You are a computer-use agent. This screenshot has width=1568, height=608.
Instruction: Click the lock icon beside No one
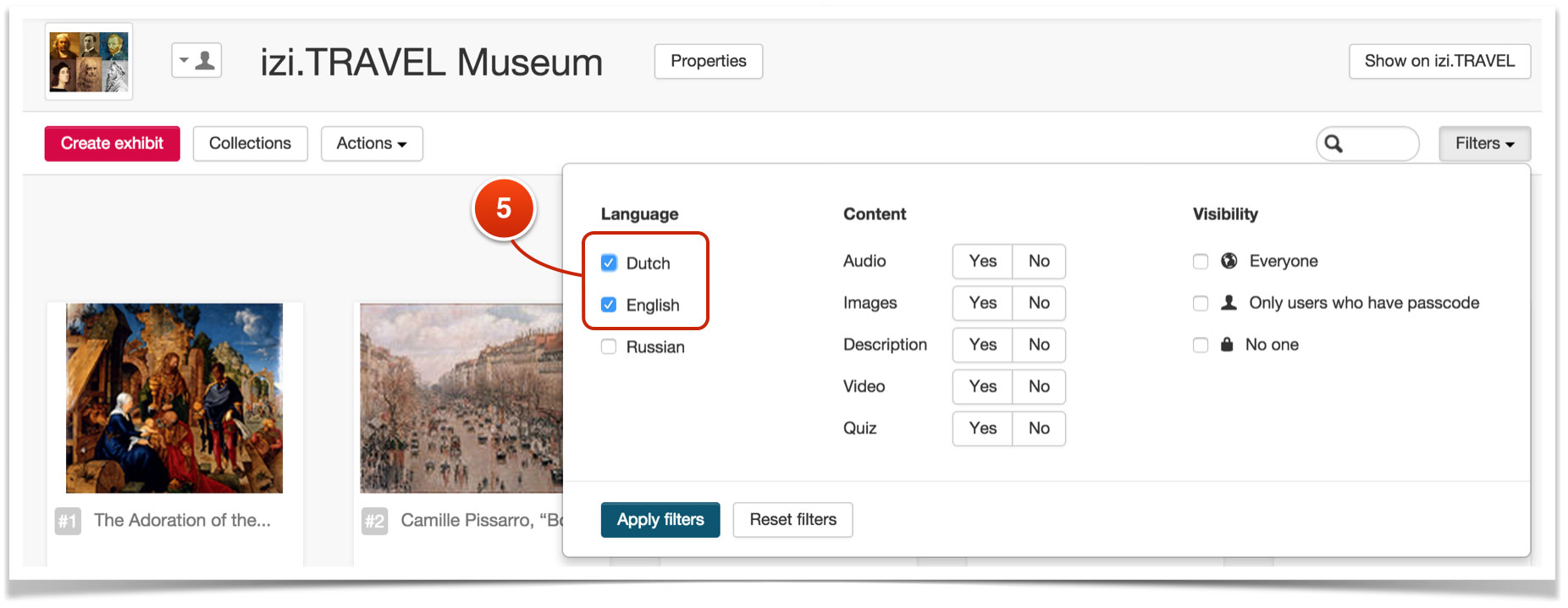pyautogui.click(x=1227, y=345)
